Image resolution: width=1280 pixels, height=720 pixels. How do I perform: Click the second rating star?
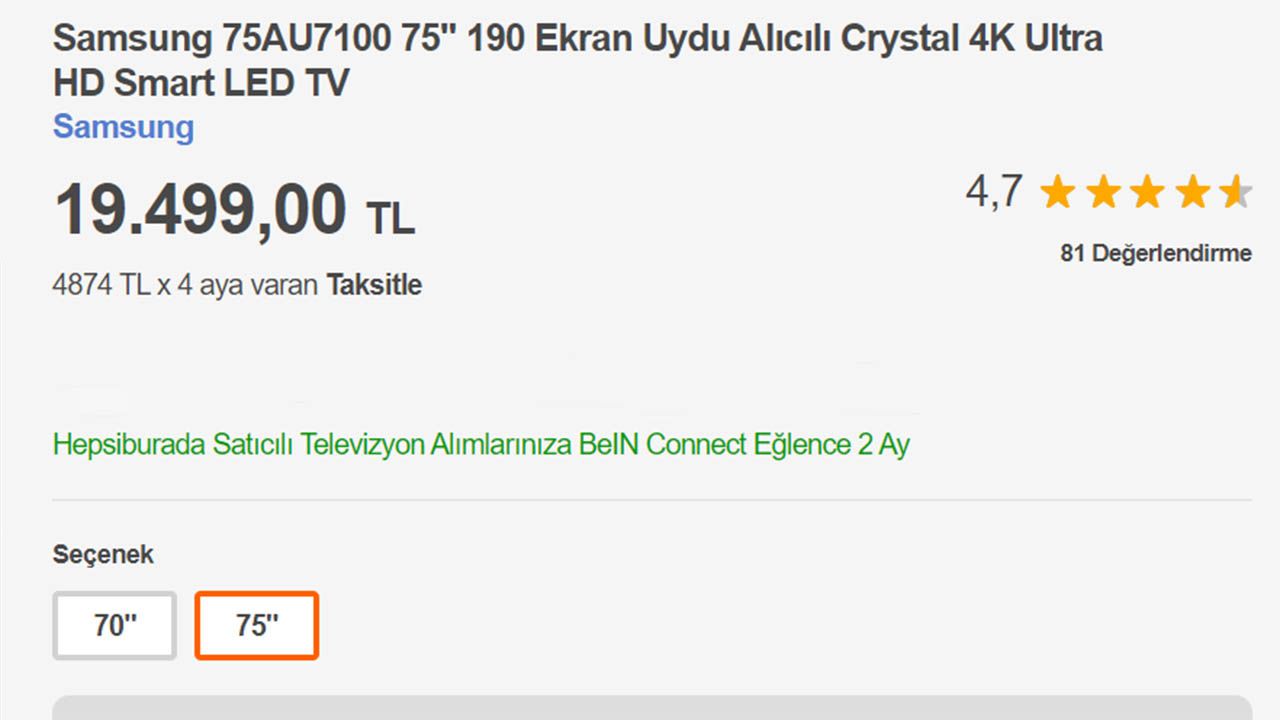[1103, 192]
